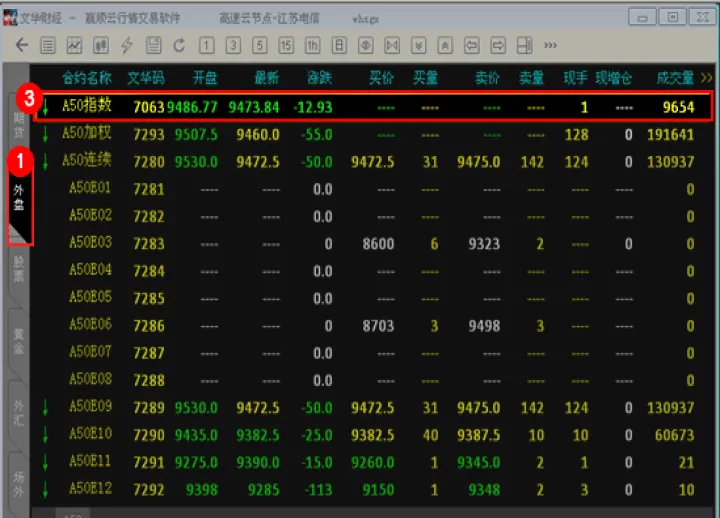Click the refresh icon in the toolbar
Screen dimensions: 720x518
[179, 45]
